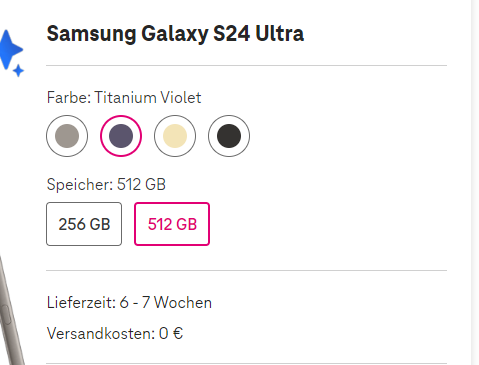Image resolution: width=479 pixels, height=365 pixels.
Task: Select the Titanium Violet color swatch
Action: click(121, 136)
